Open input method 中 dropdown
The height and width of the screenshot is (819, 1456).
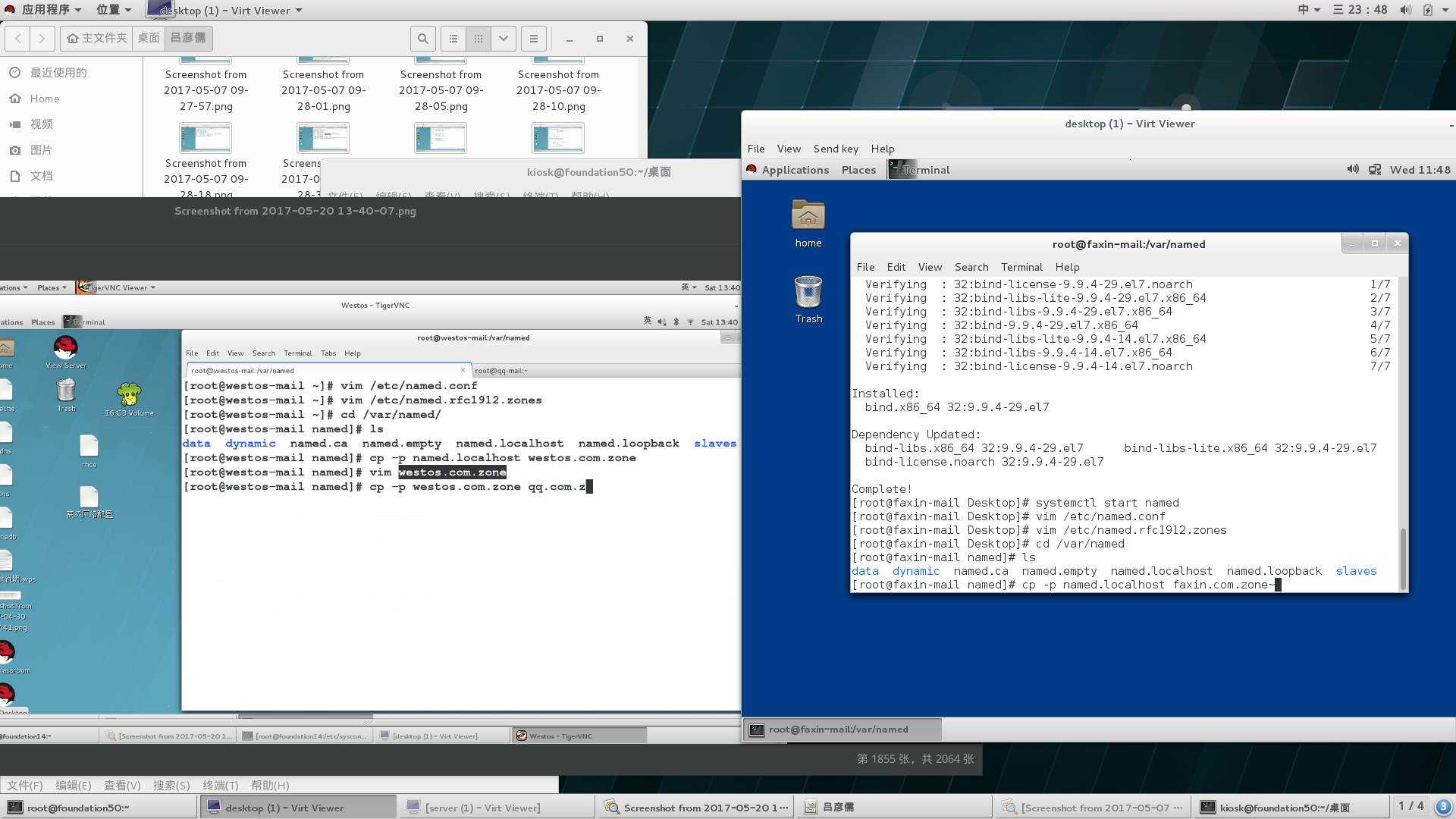(x=1309, y=10)
